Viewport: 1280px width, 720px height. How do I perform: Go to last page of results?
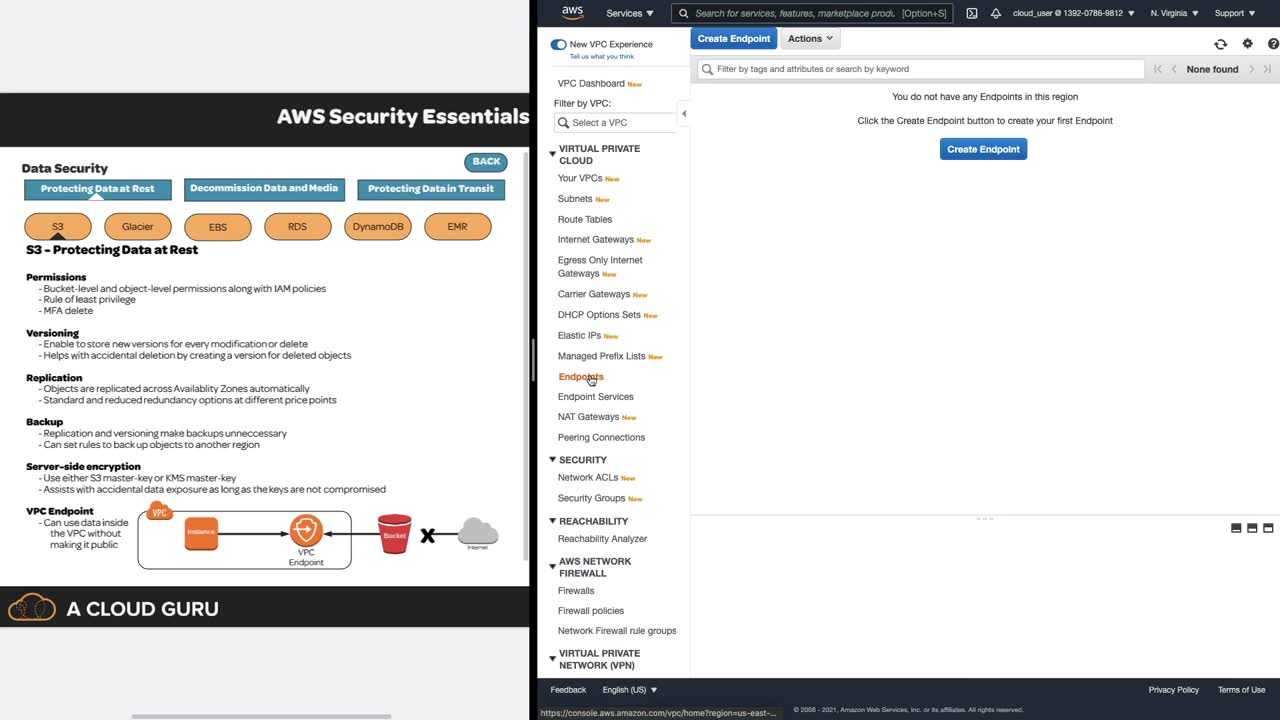(1267, 69)
